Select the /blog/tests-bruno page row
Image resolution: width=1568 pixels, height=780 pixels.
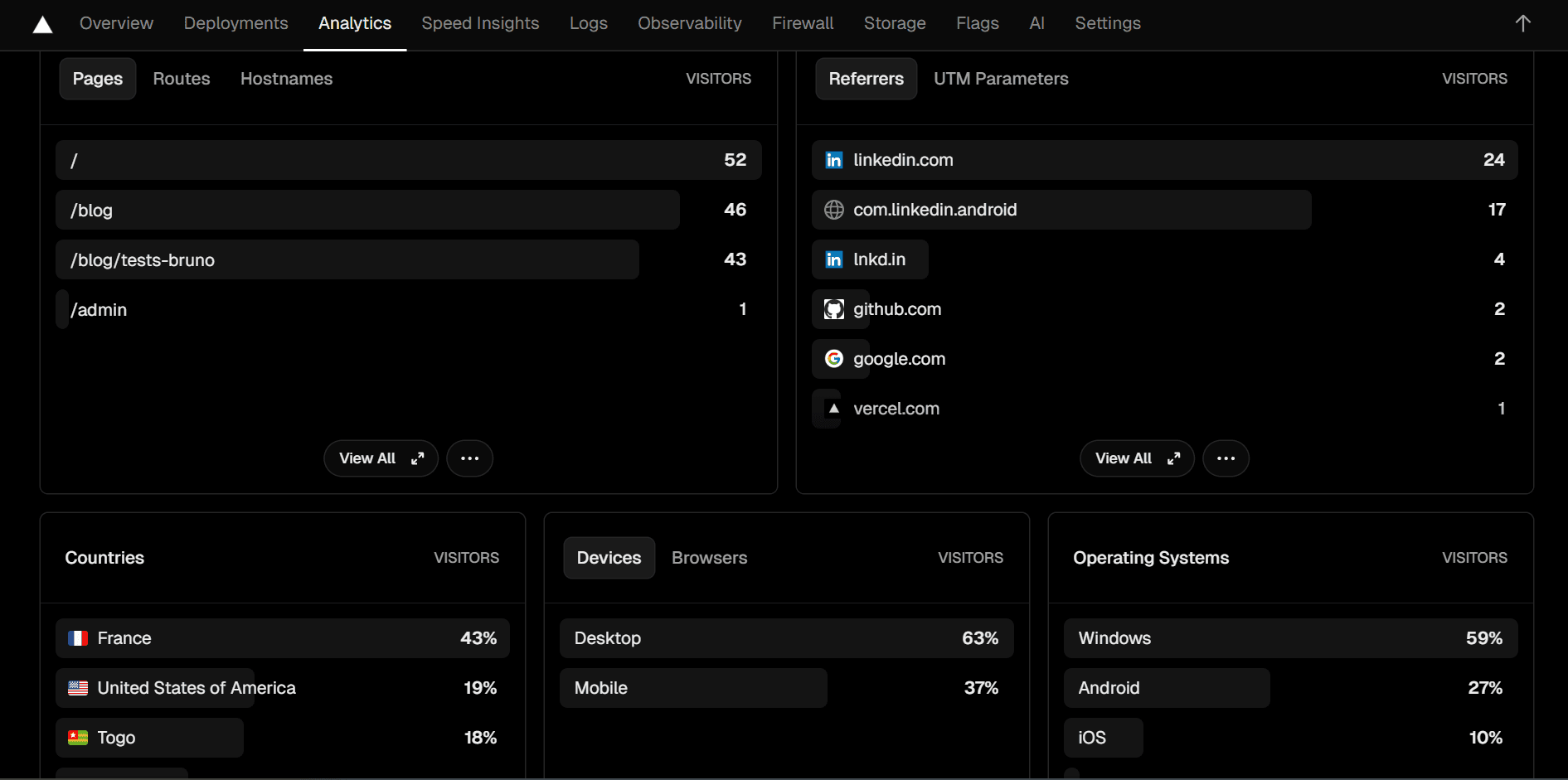[x=347, y=259]
